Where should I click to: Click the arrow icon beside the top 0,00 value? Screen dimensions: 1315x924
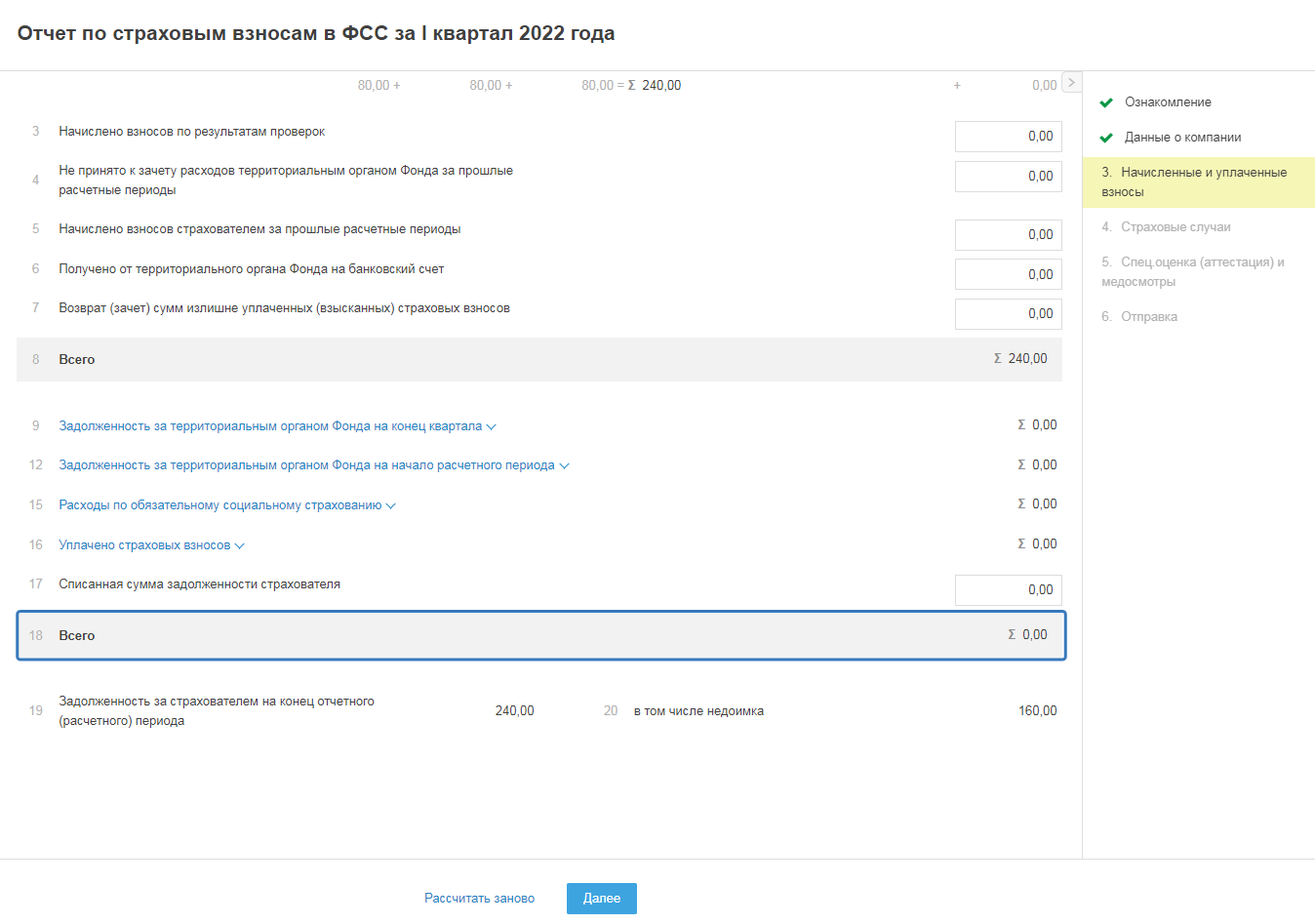point(1071,83)
